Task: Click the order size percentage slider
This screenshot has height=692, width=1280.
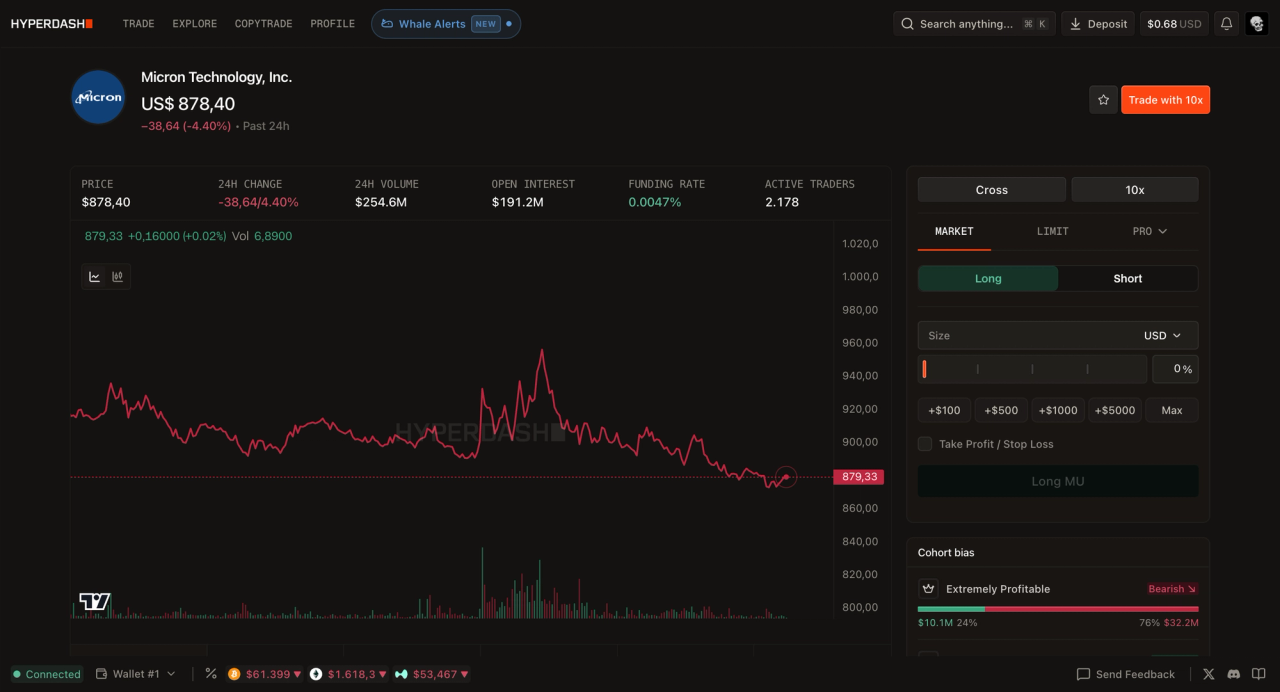Action: coord(1032,369)
